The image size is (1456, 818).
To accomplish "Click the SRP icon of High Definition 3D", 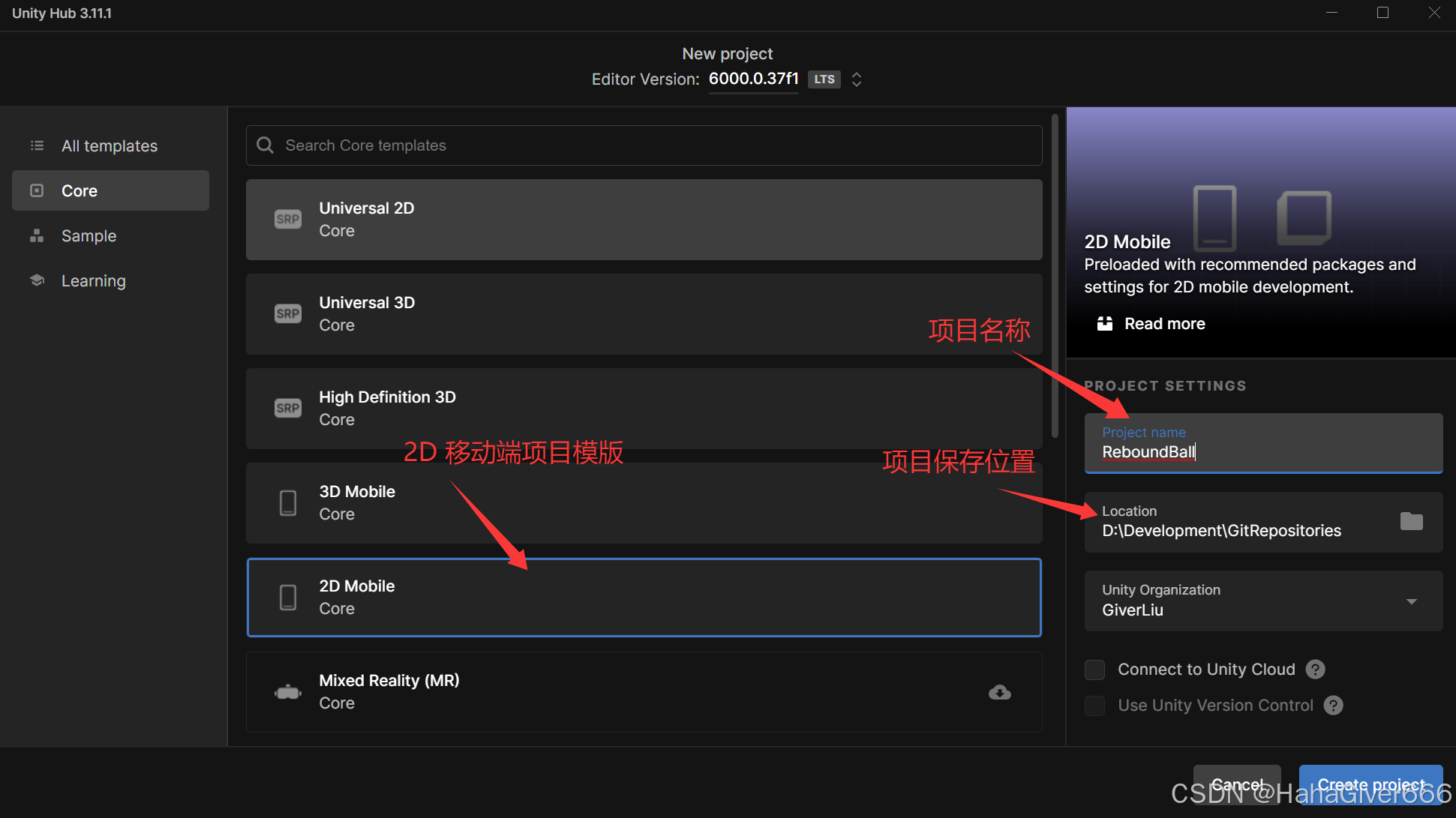I will coord(288,408).
